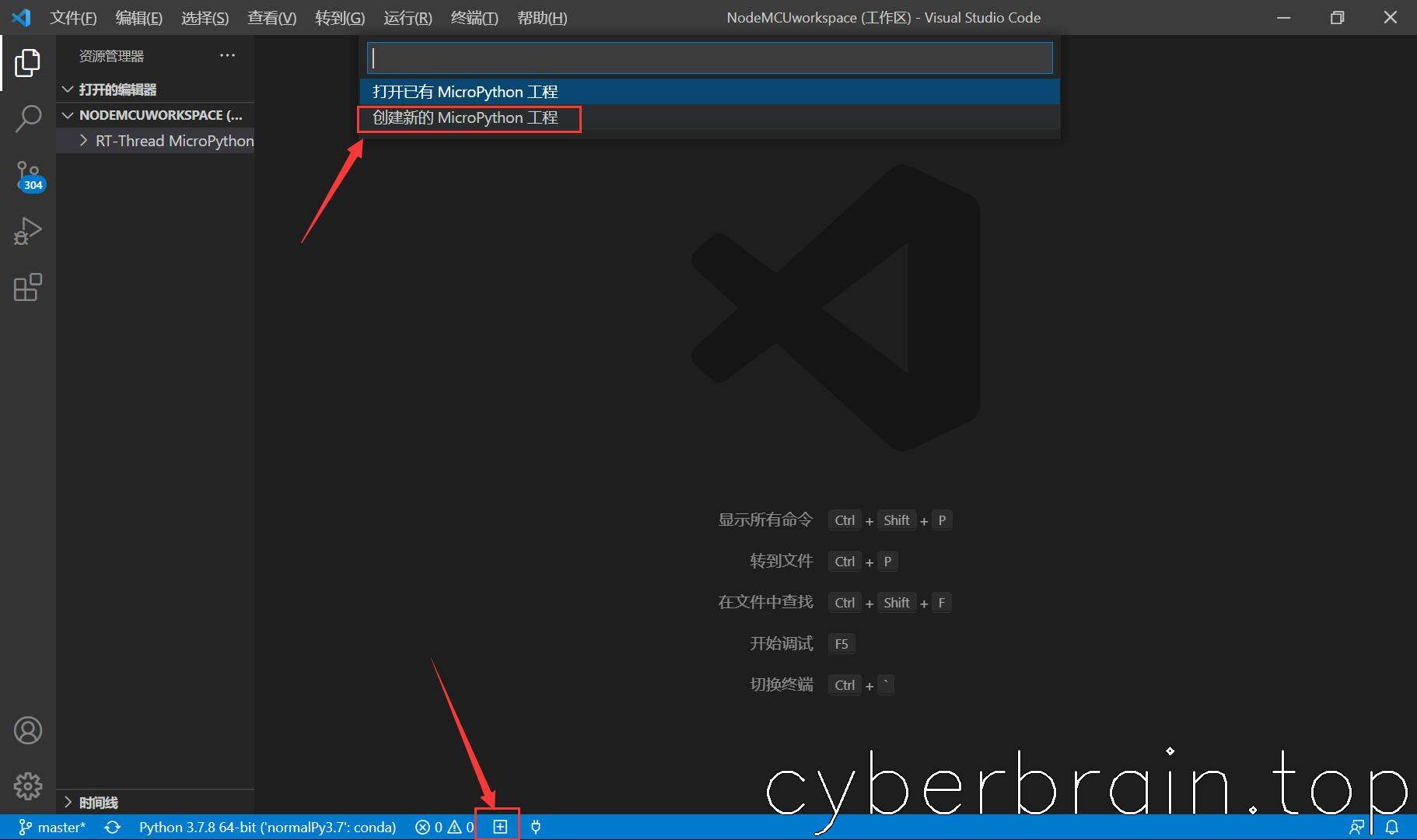The image size is (1417, 840).
Task: Click the VS Code logo in title bar
Action: (21, 17)
